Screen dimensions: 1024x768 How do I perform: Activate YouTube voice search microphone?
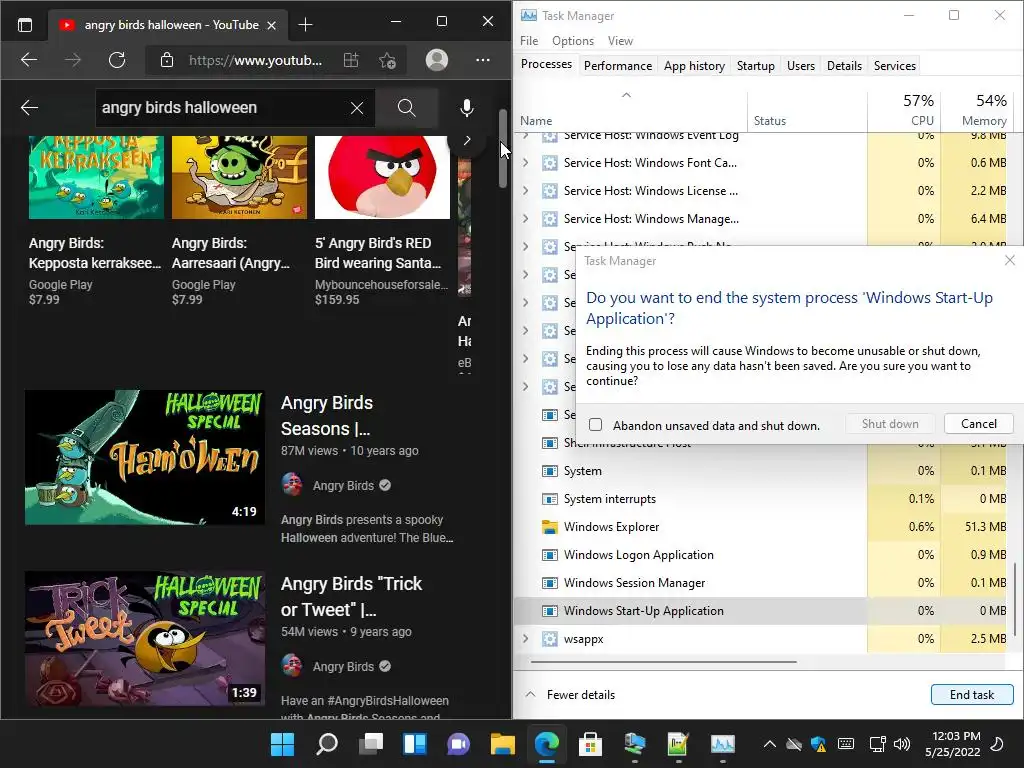tap(466, 108)
